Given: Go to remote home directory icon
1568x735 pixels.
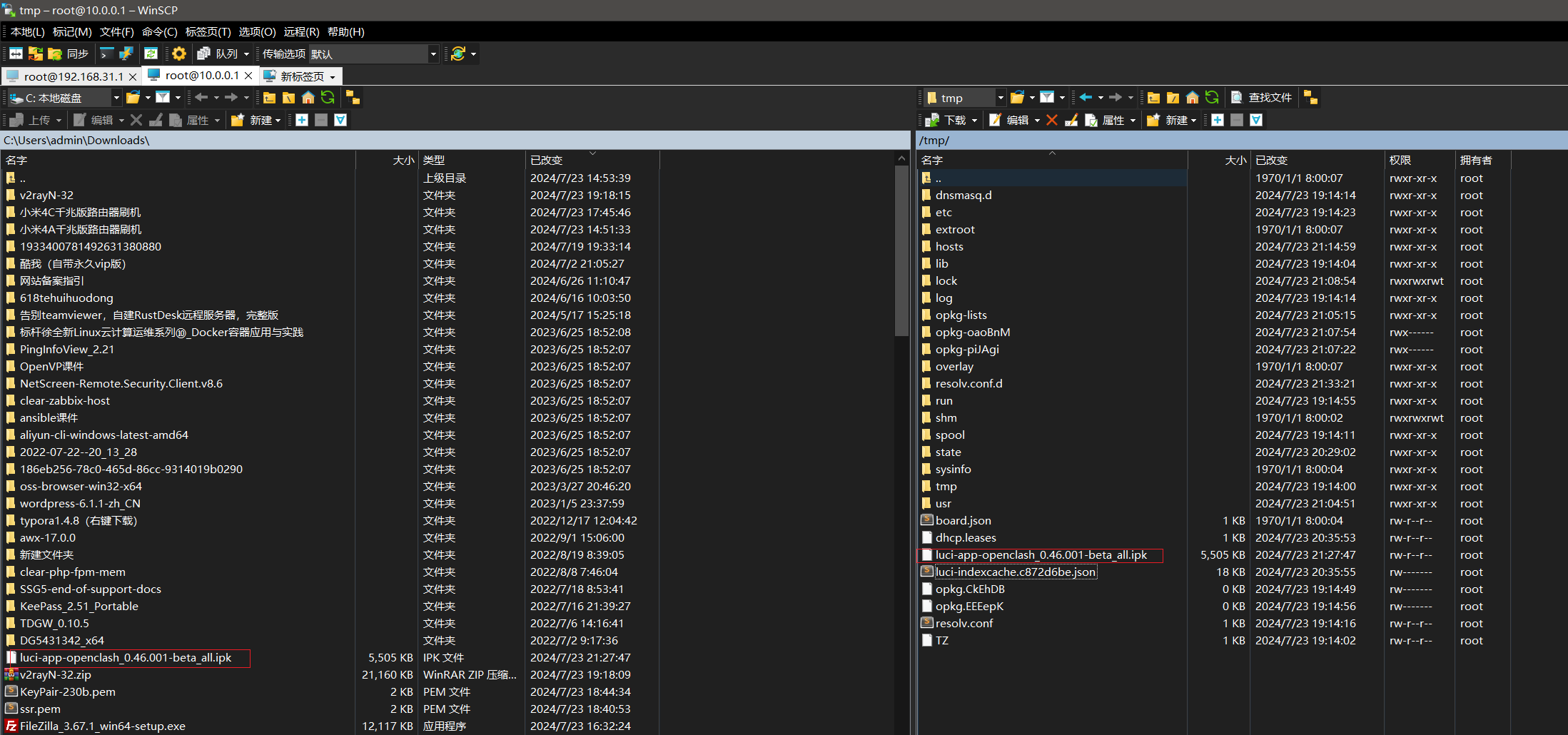Looking at the screenshot, I should click(x=1192, y=98).
